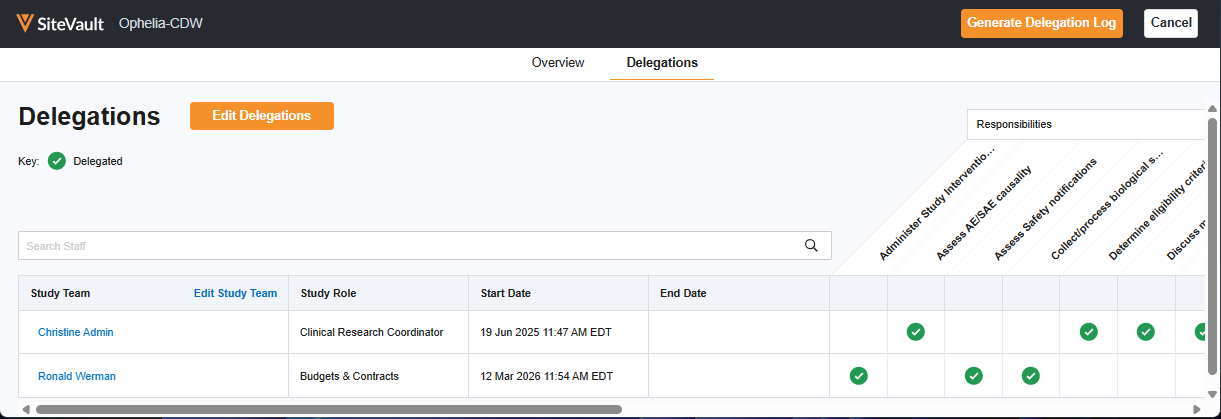
Task: Open the Responsibilities dropdown
Action: (1086, 124)
